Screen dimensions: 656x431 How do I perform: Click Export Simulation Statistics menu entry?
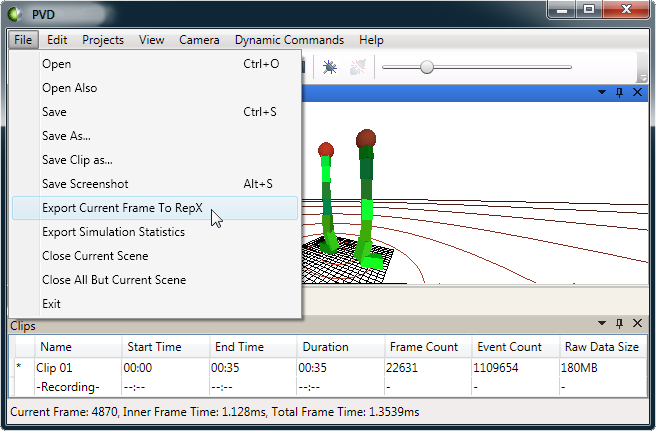click(x=113, y=232)
